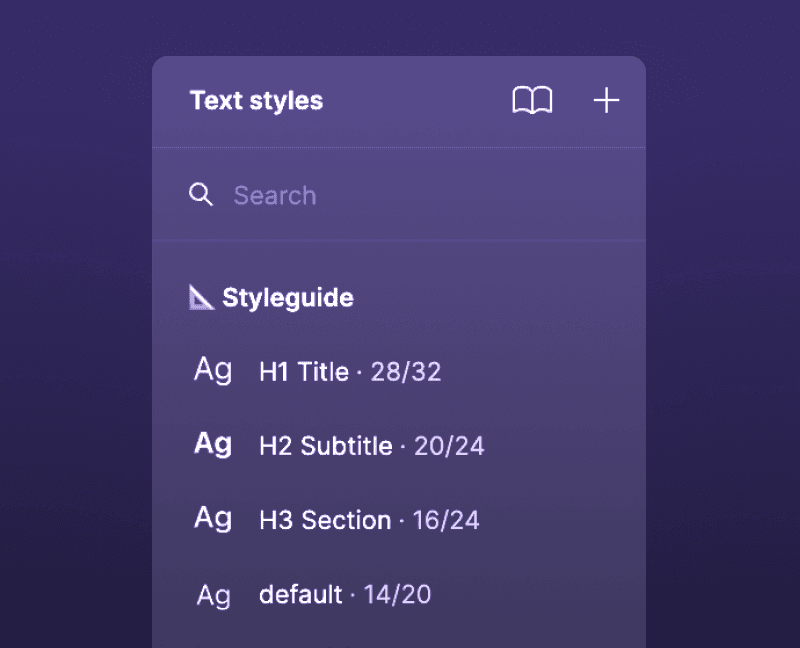This screenshot has width=800, height=648.
Task: Click the Styleguide ruler triangle icon
Action: pos(202,297)
